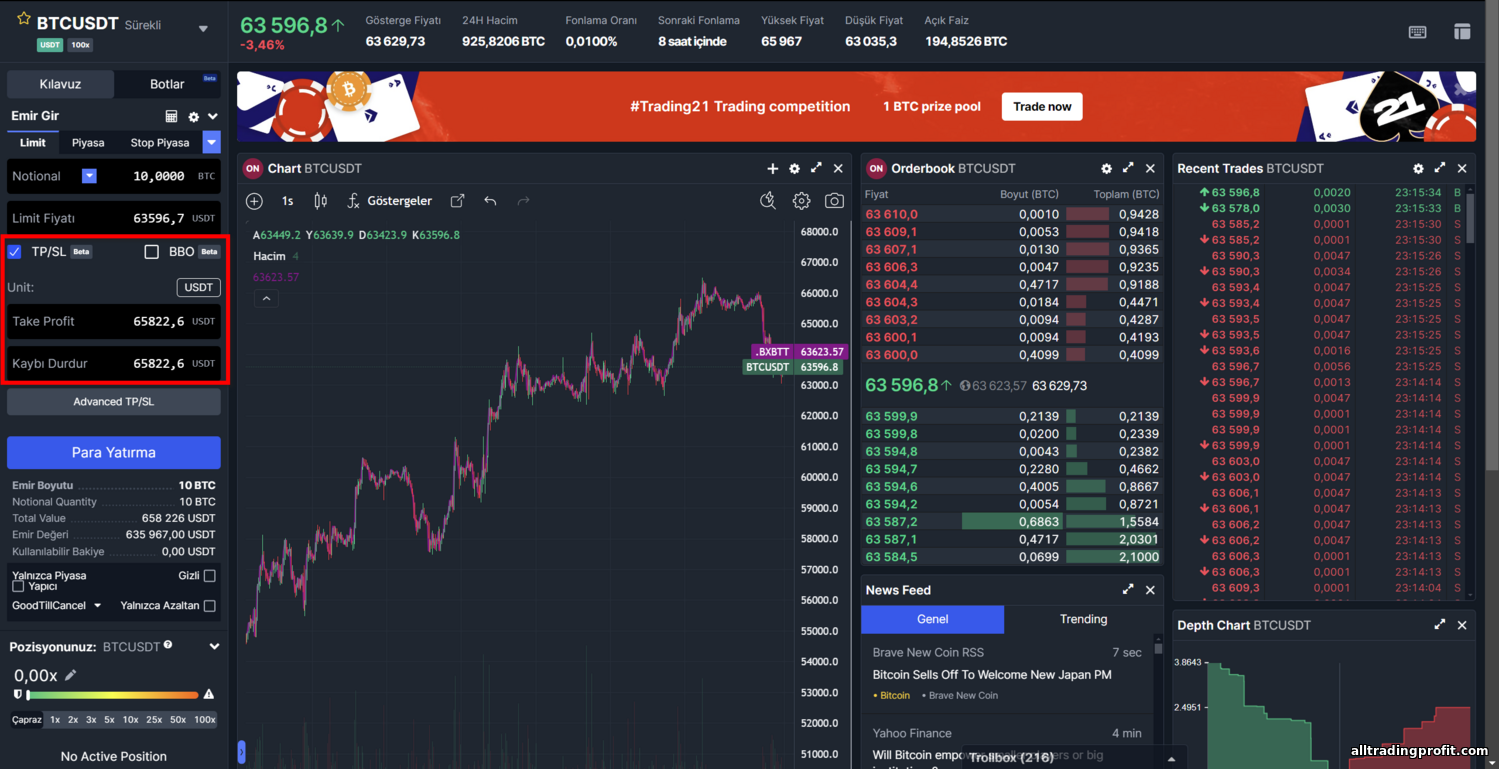Image resolution: width=1499 pixels, height=769 pixels.
Task: Open GoodTillCancel time-in-force dropdown
Action: [x=57, y=606]
